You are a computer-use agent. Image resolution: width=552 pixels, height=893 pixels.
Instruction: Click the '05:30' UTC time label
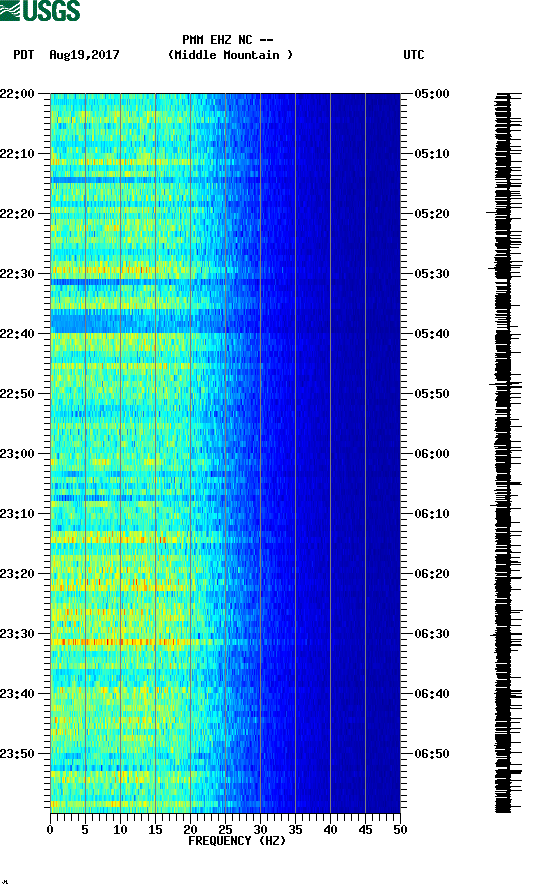[432, 274]
